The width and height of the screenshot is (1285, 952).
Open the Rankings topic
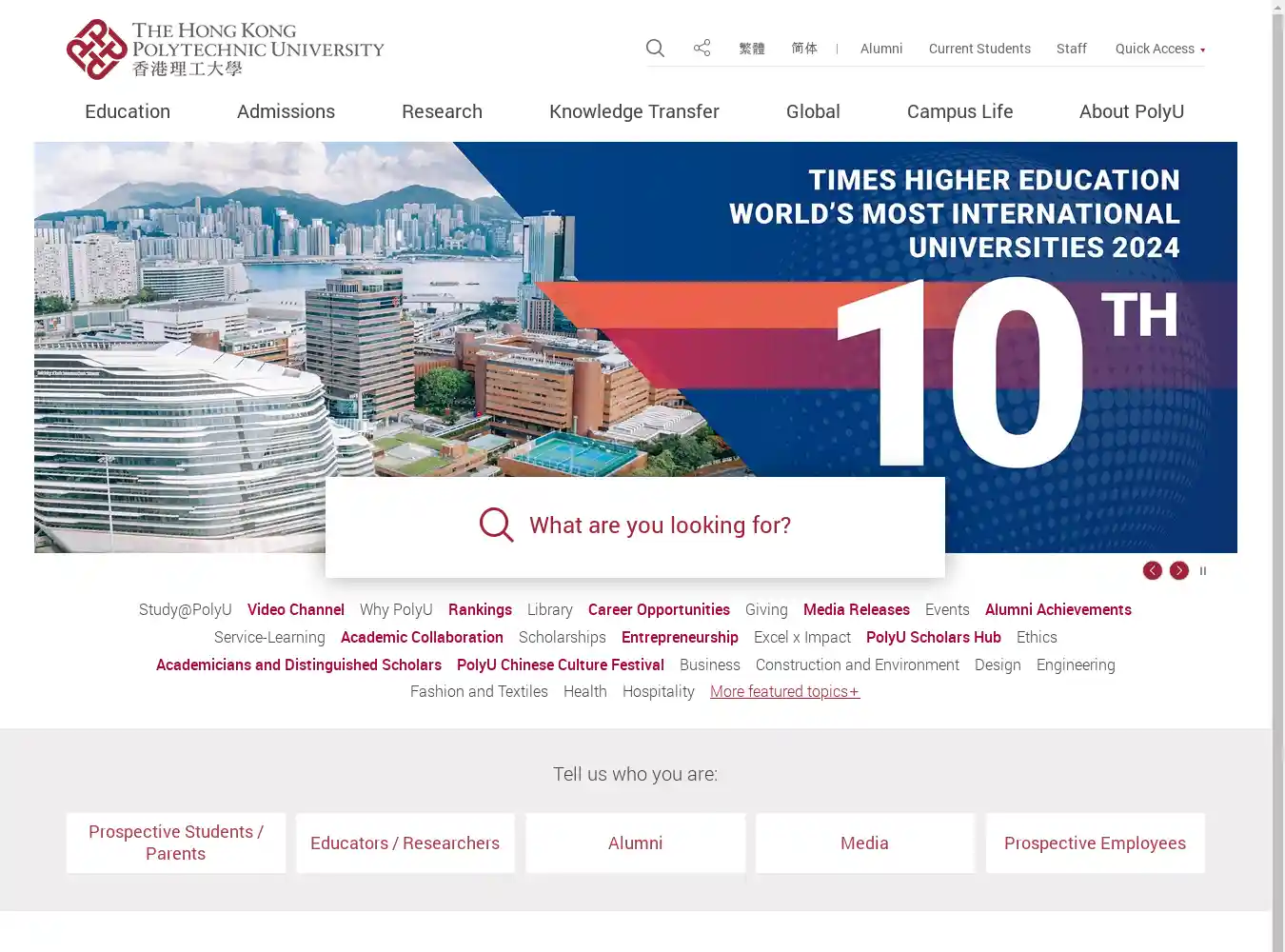click(480, 609)
